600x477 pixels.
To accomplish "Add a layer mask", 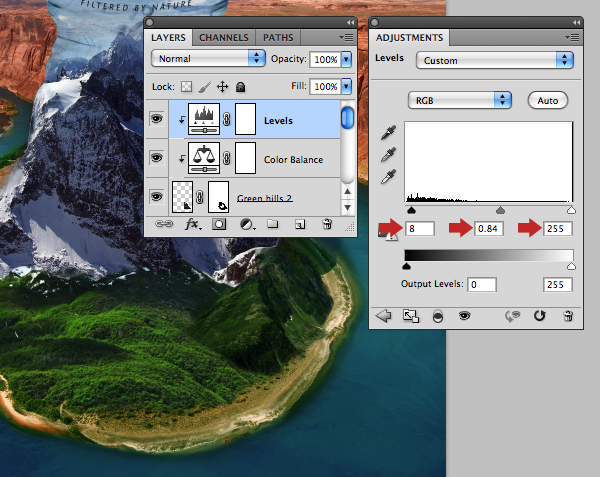I will click(219, 225).
